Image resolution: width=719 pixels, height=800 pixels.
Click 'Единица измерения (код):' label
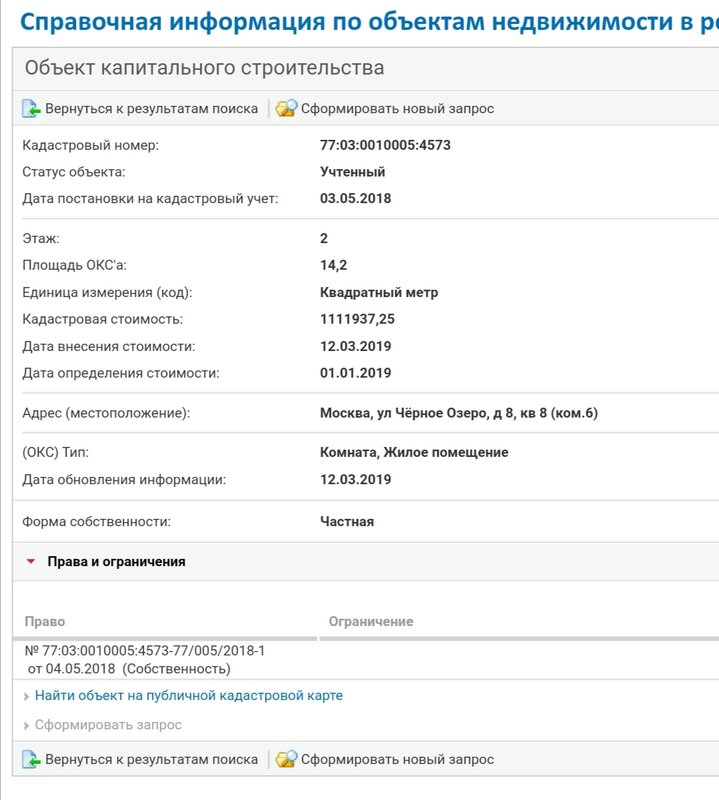[x=107, y=292]
